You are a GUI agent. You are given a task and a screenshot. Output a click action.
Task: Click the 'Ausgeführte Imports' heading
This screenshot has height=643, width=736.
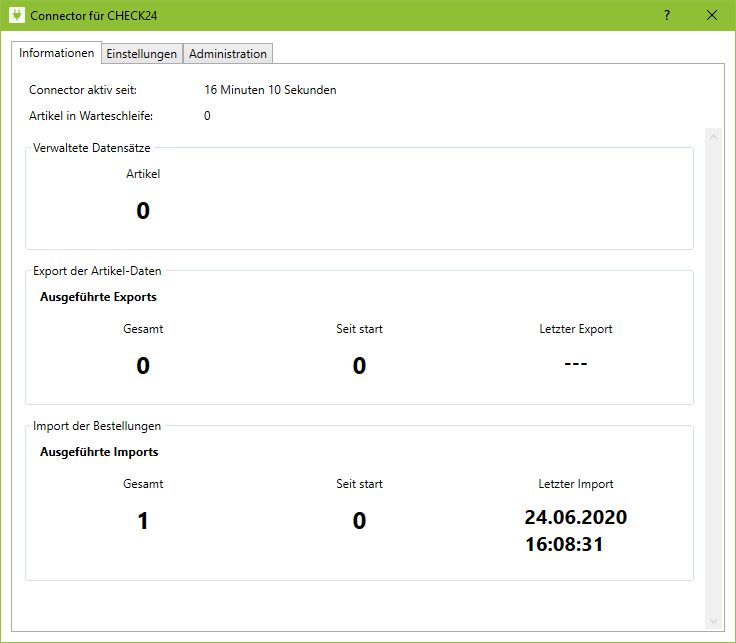pyautogui.click(x=99, y=452)
